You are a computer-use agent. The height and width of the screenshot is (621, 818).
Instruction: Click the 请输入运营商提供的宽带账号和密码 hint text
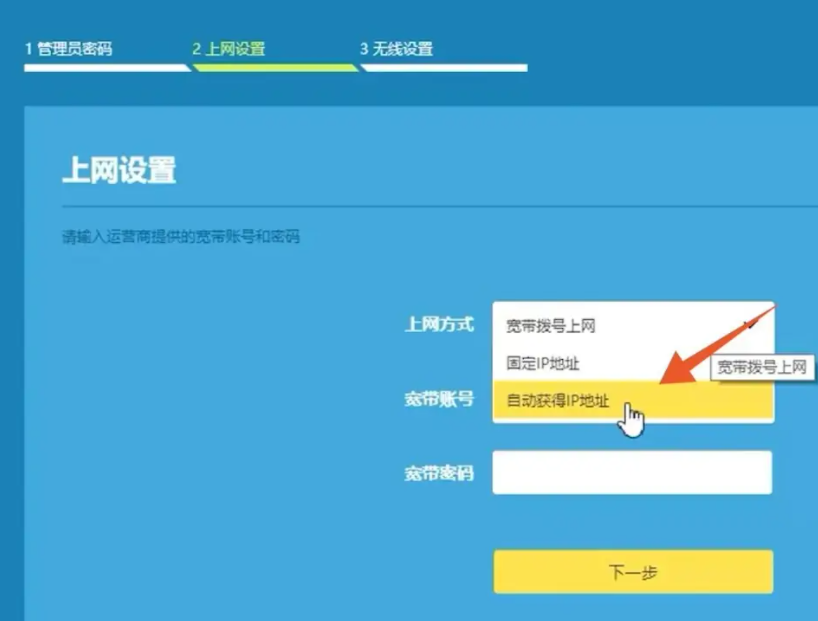180,238
